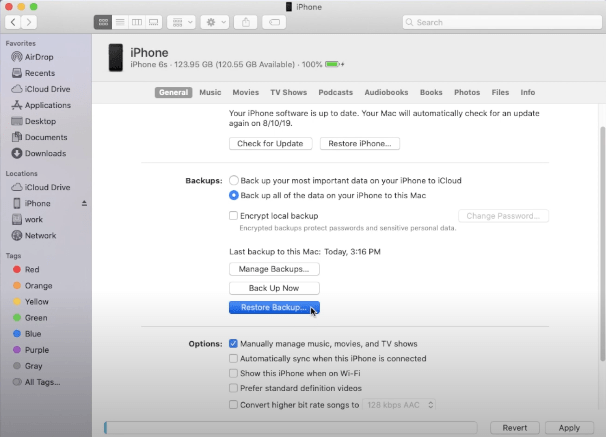The height and width of the screenshot is (437, 606).
Task: Switch to the Movies tab
Action: click(x=245, y=92)
